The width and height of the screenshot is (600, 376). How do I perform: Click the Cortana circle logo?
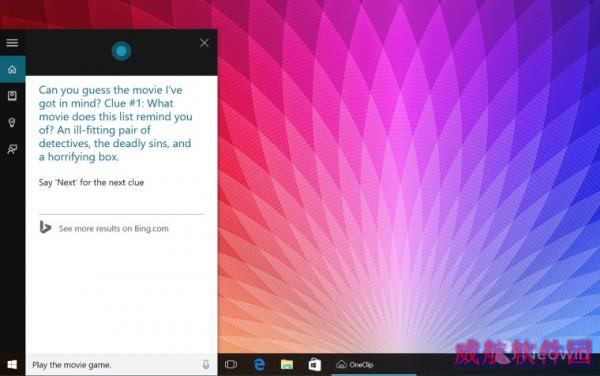(122, 51)
